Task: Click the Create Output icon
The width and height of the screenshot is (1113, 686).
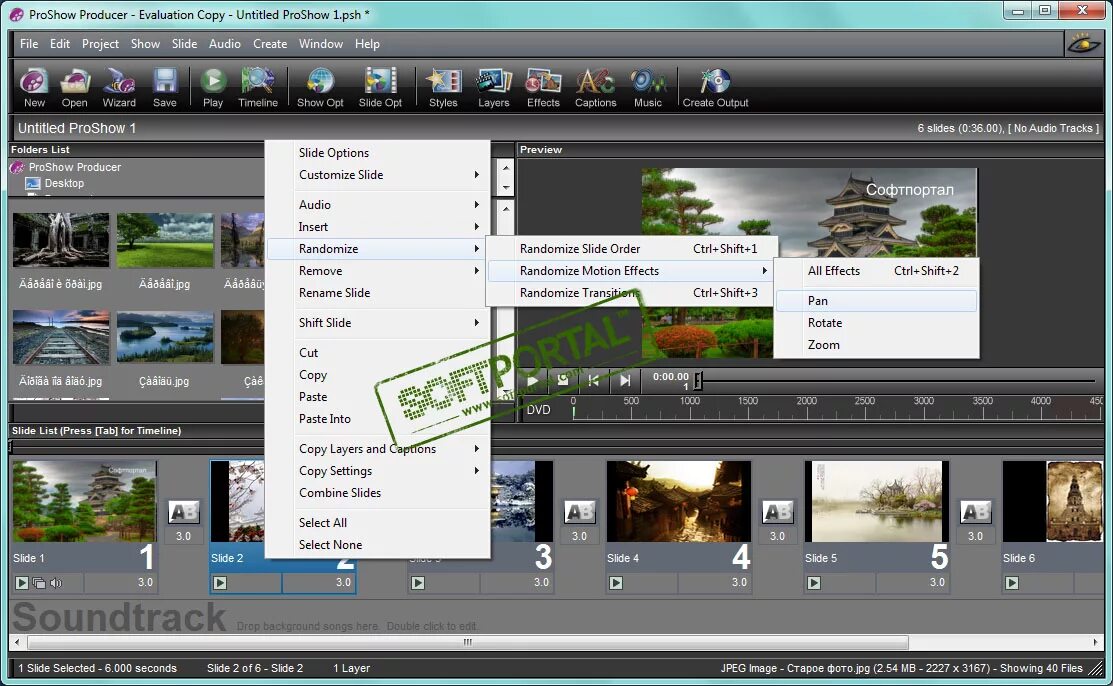Action: pos(716,87)
